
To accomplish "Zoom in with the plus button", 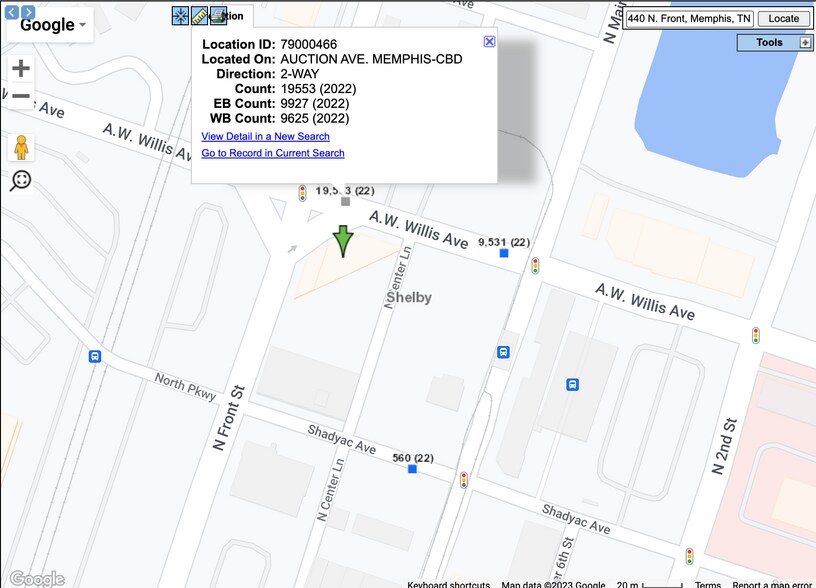I will pos(21,69).
